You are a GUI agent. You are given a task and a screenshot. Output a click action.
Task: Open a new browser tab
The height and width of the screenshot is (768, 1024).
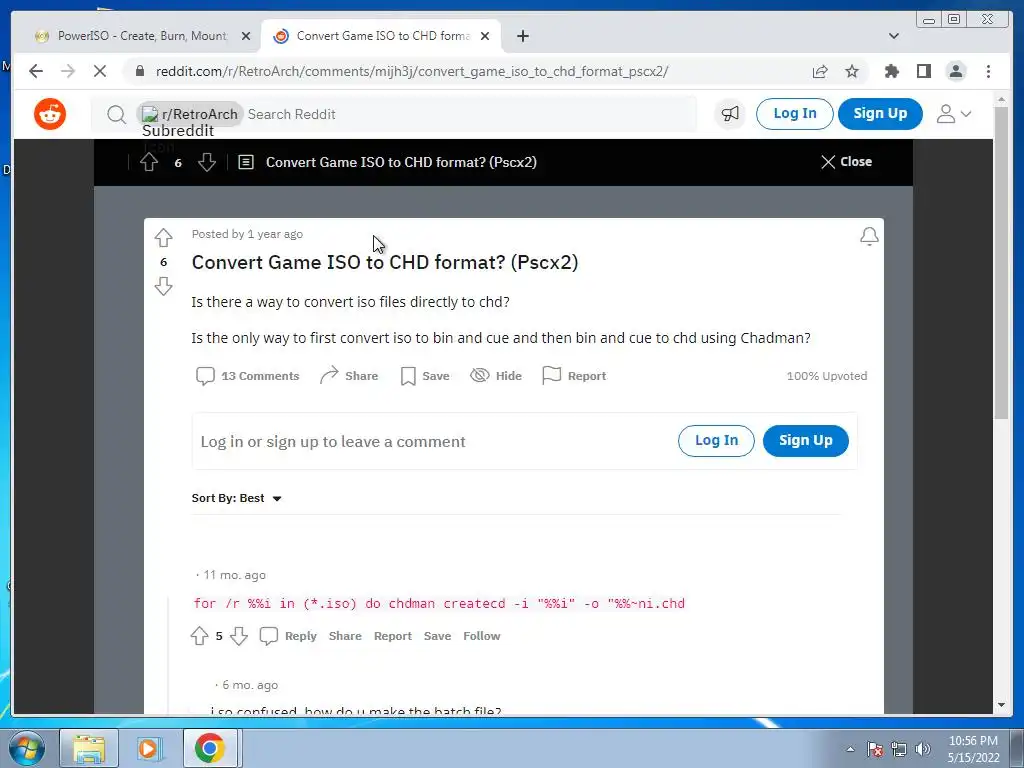coord(522,36)
